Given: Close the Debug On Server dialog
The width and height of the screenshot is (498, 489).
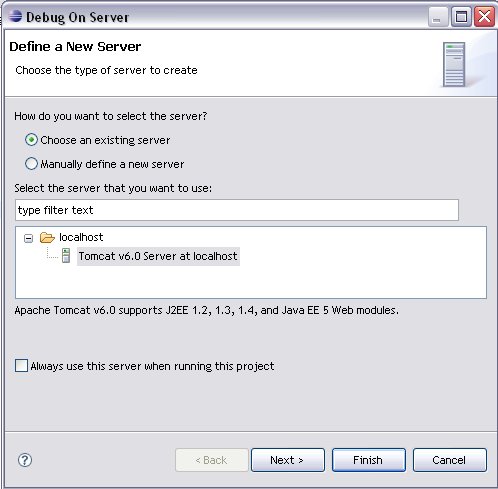Looking at the screenshot, I should click(x=484, y=17).
